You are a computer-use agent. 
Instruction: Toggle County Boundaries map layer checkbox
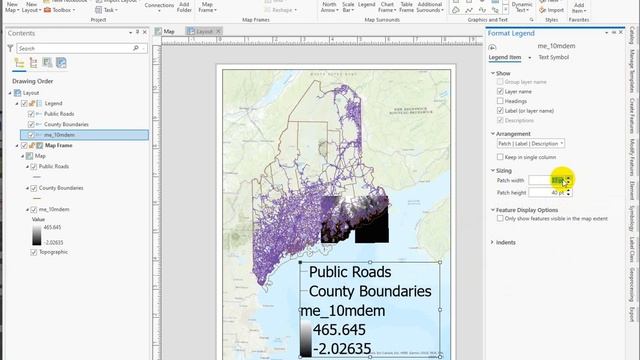coord(34,188)
